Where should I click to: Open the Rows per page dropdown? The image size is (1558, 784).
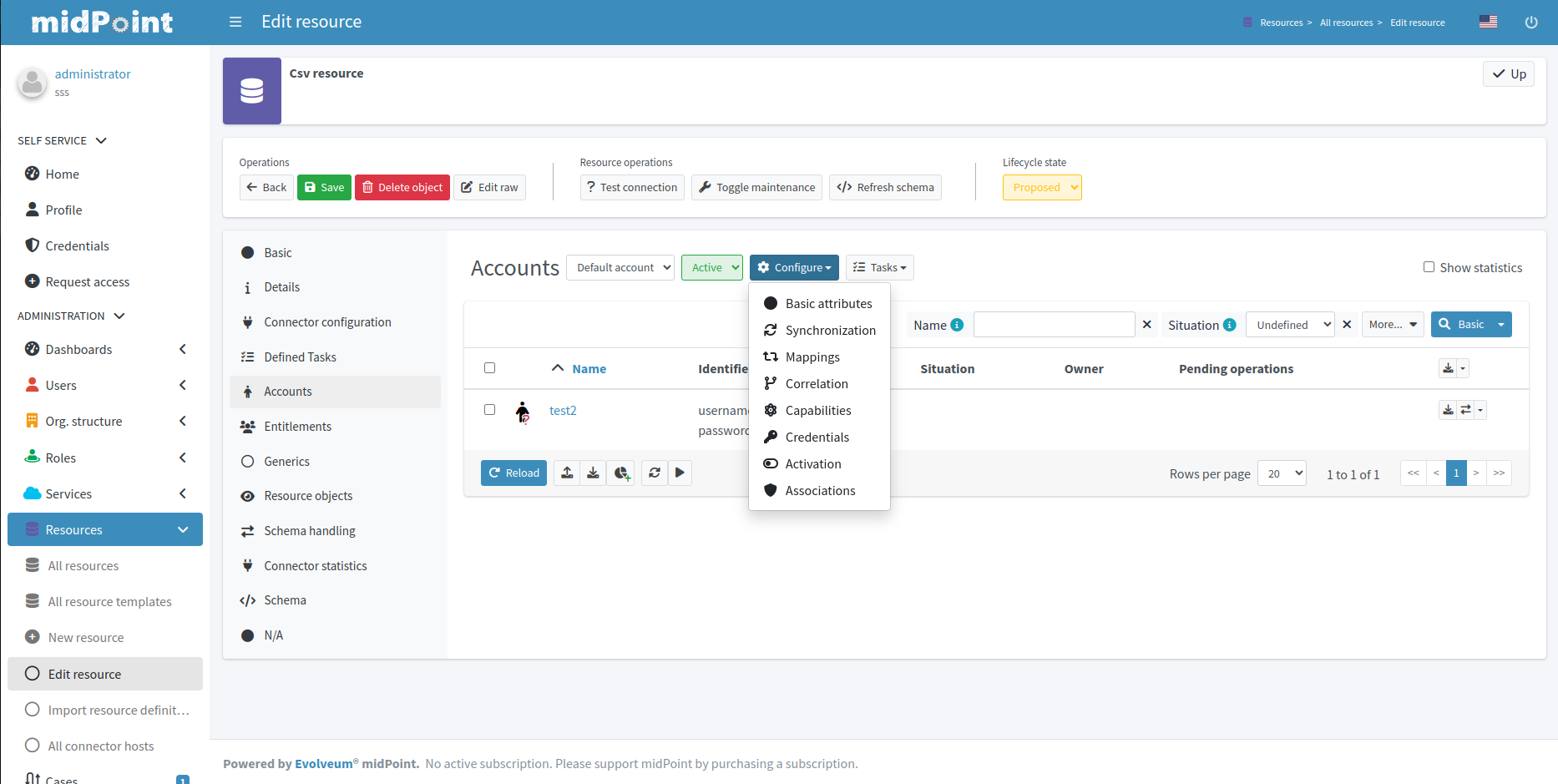click(x=1282, y=473)
